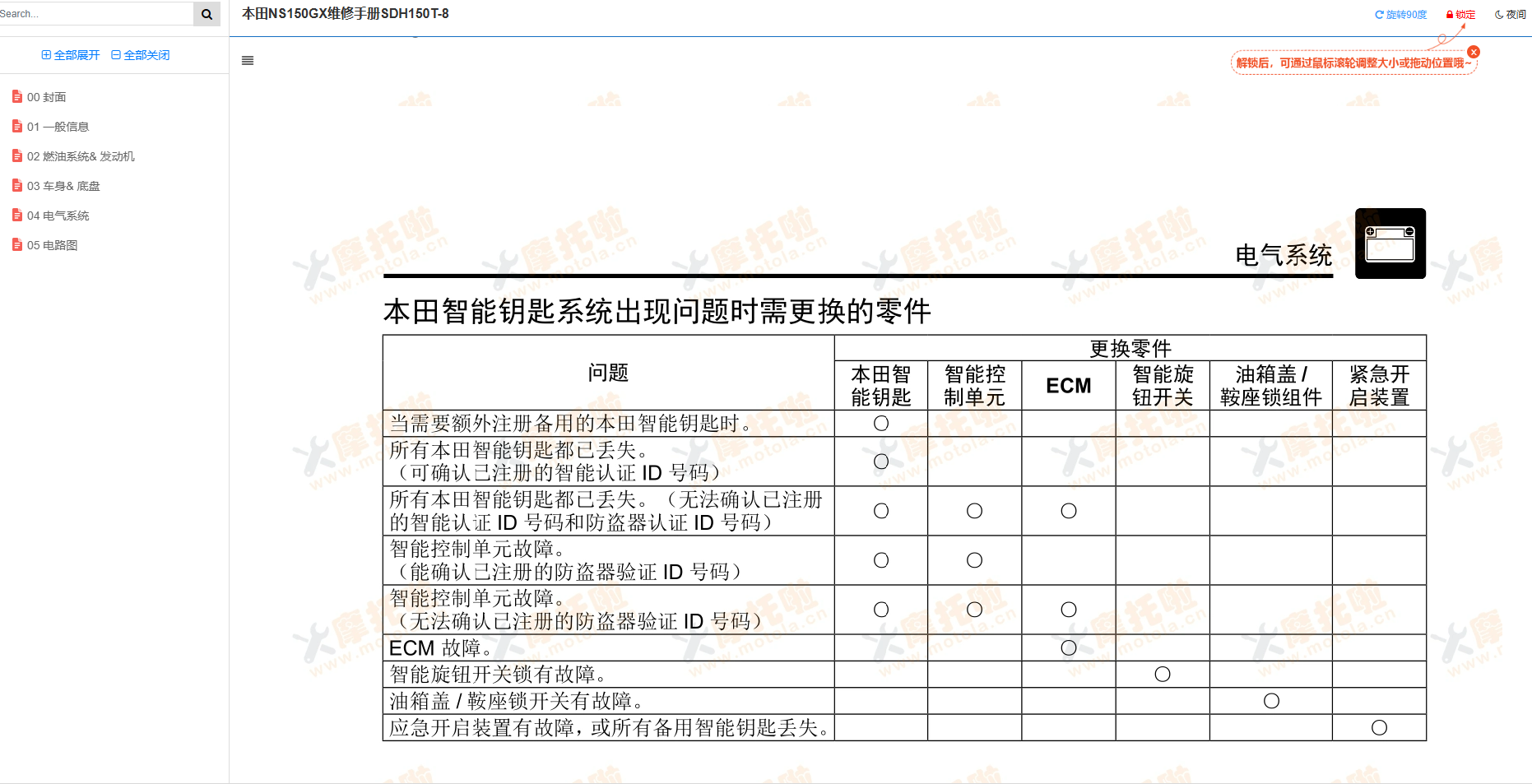Click the document icon beside 04 电气系统
This screenshot has height=784, width=1532.
(x=17, y=215)
